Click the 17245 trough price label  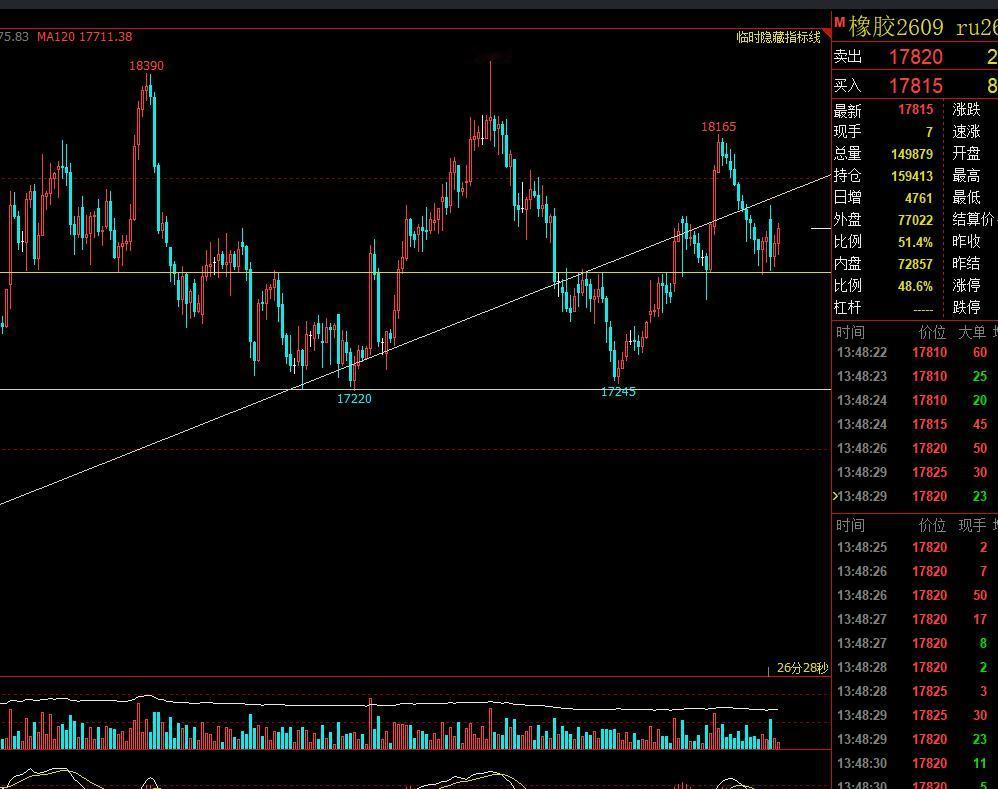618,392
